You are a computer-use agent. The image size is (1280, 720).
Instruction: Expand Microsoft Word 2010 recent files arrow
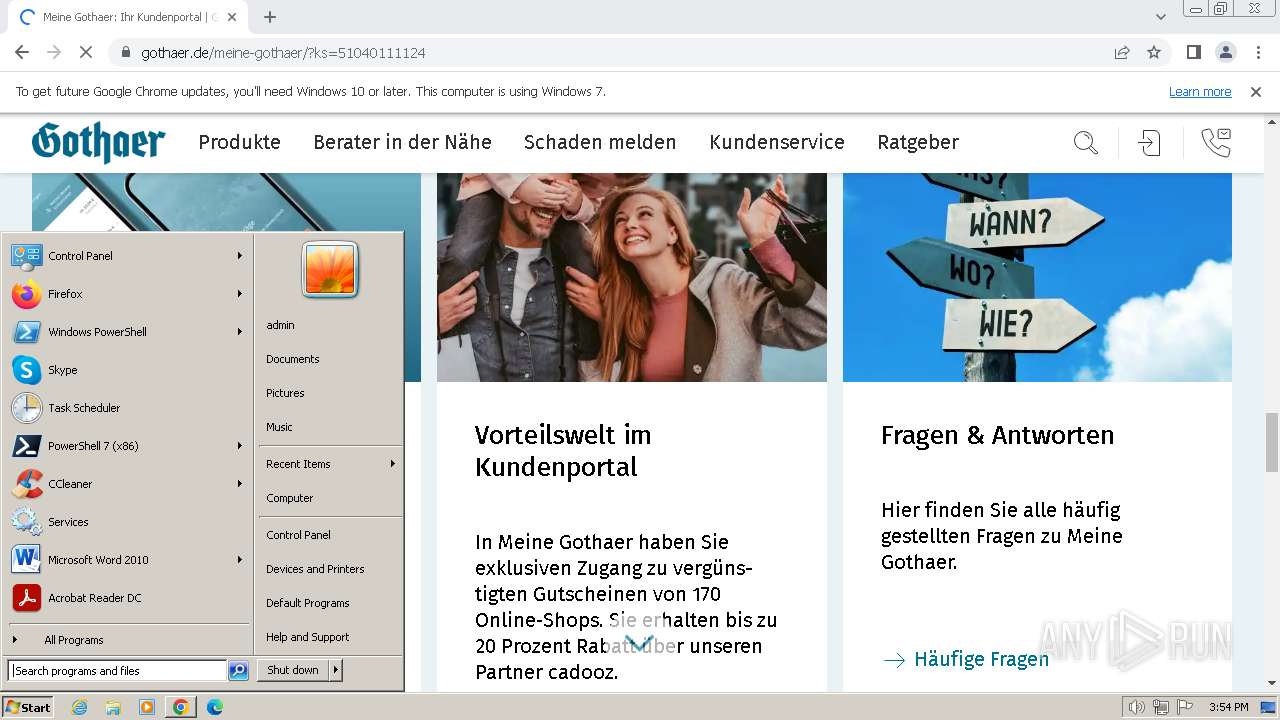pyautogui.click(x=240, y=560)
